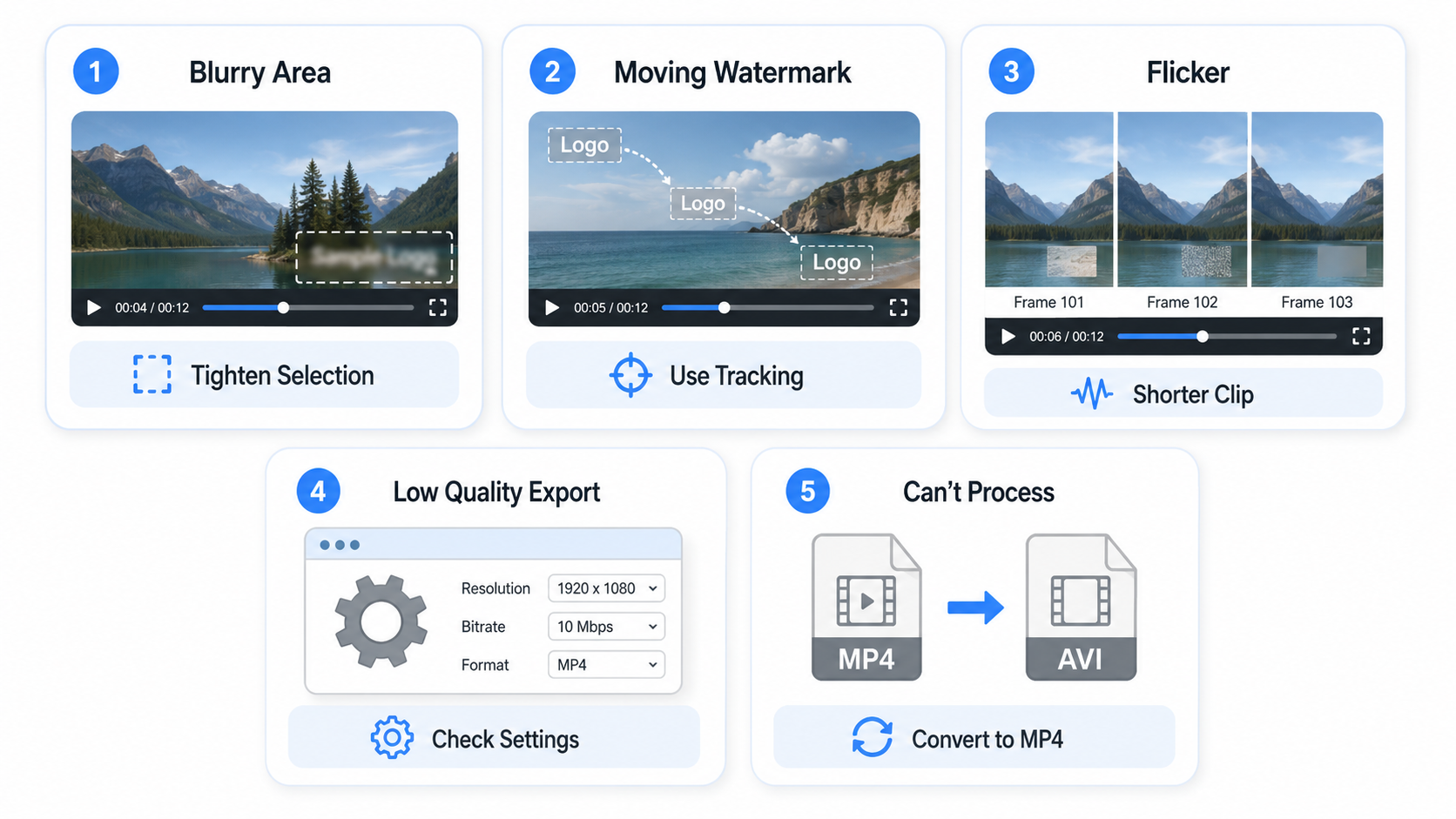
Task: Click the 00:05 / 00:12 timestamp
Action: [x=611, y=308]
